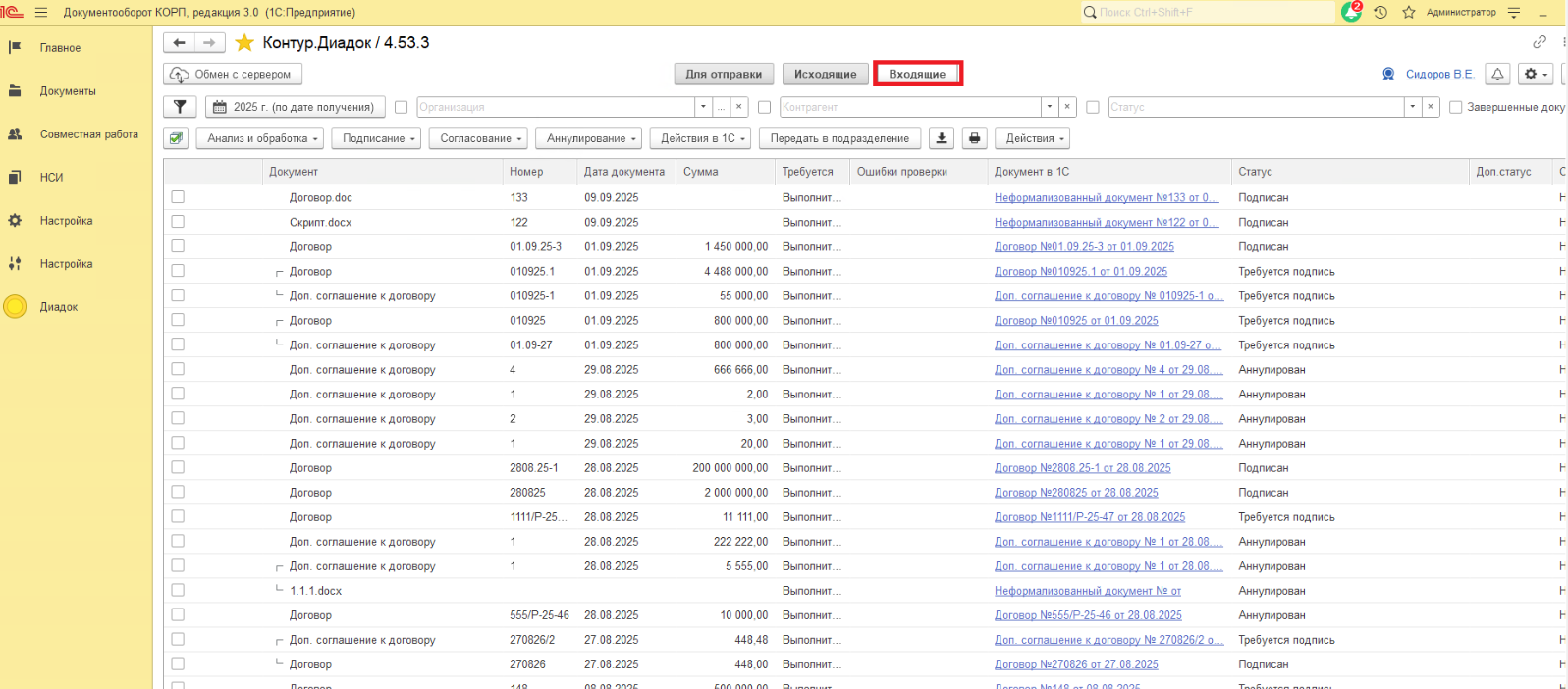Open the Документы section in sidebar

tap(68, 91)
